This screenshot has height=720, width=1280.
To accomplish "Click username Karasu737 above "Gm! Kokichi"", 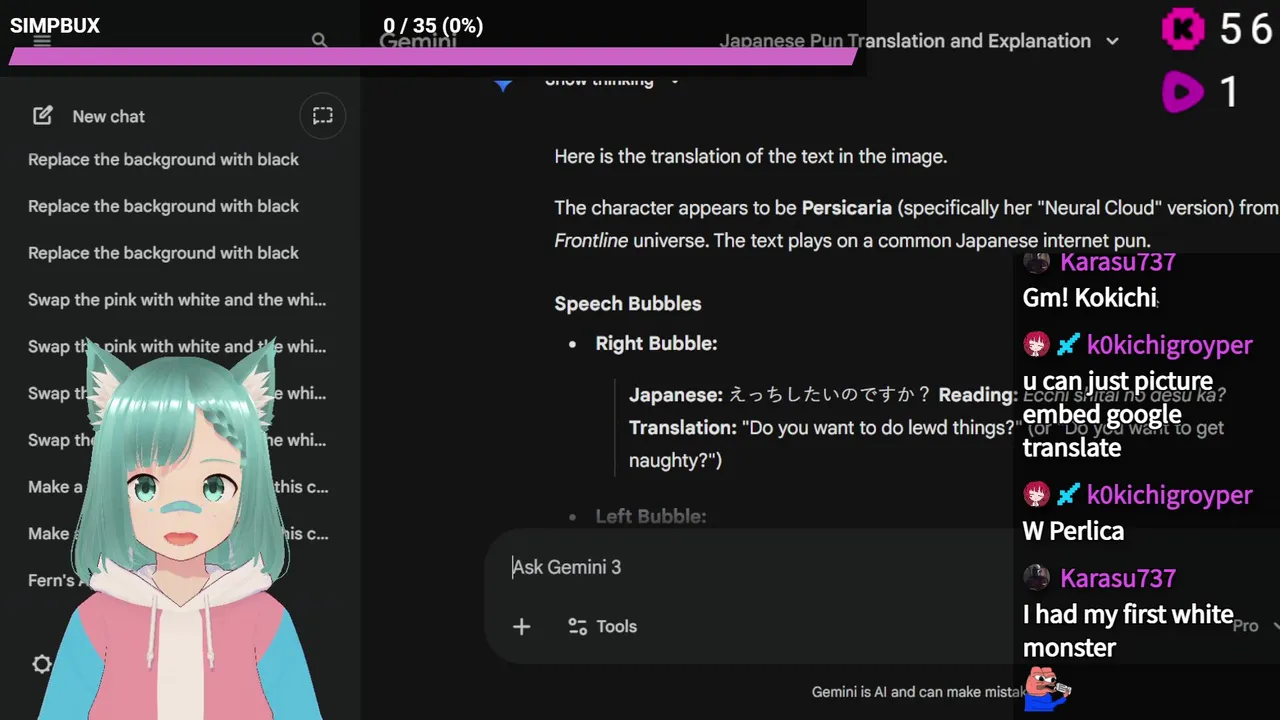I will click(1117, 263).
